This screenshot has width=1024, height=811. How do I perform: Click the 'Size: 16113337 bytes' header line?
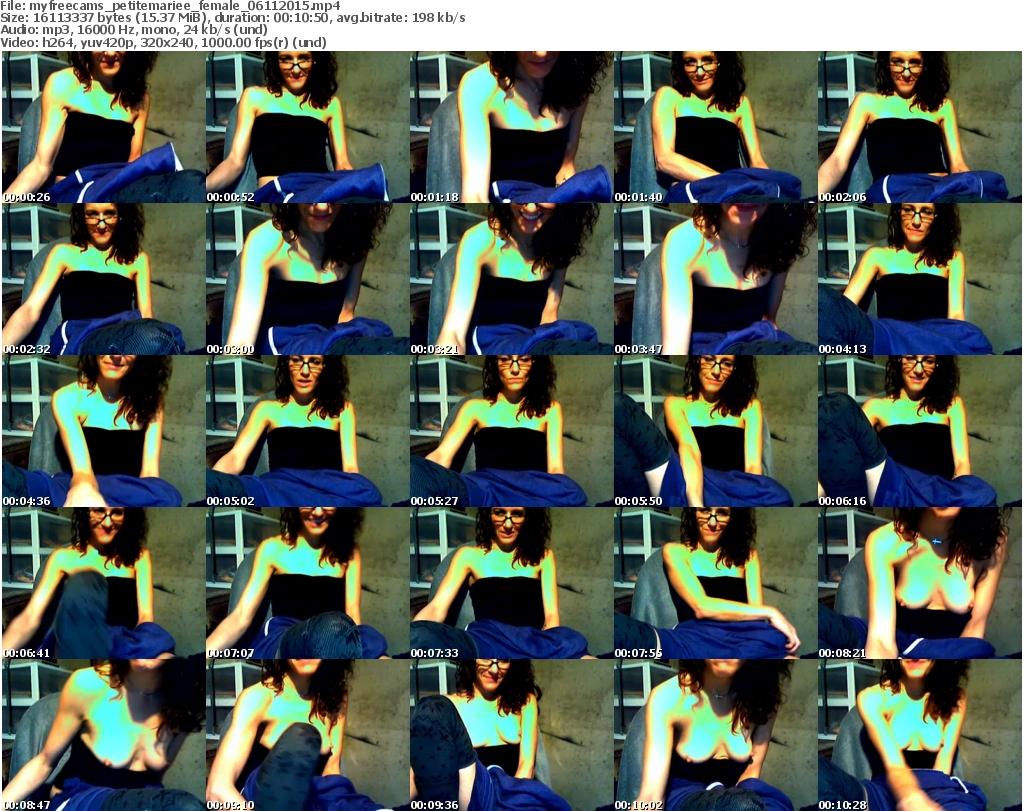(232, 18)
